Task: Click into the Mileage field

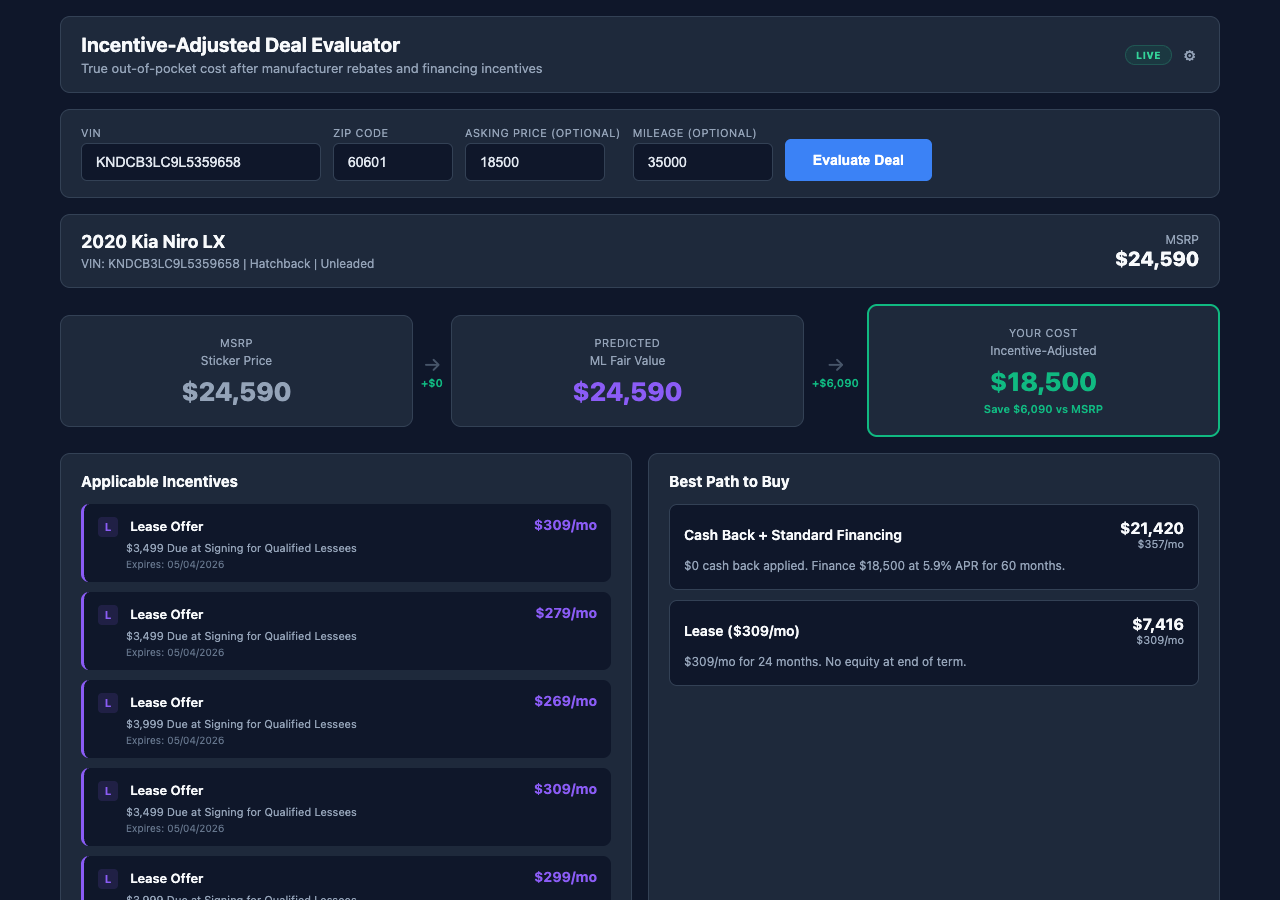Action: [x=703, y=162]
